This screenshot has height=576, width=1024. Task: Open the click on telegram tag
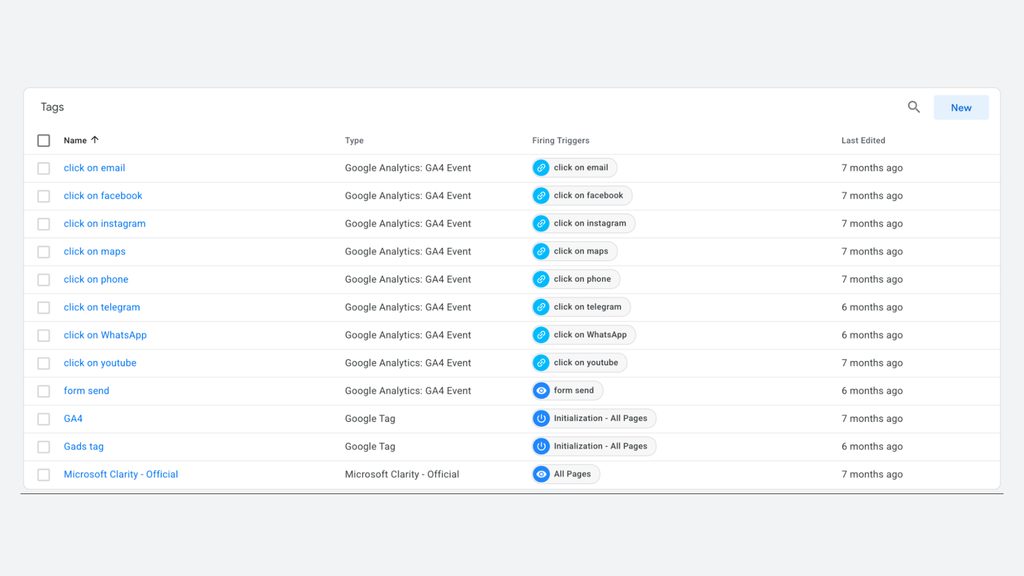101,307
